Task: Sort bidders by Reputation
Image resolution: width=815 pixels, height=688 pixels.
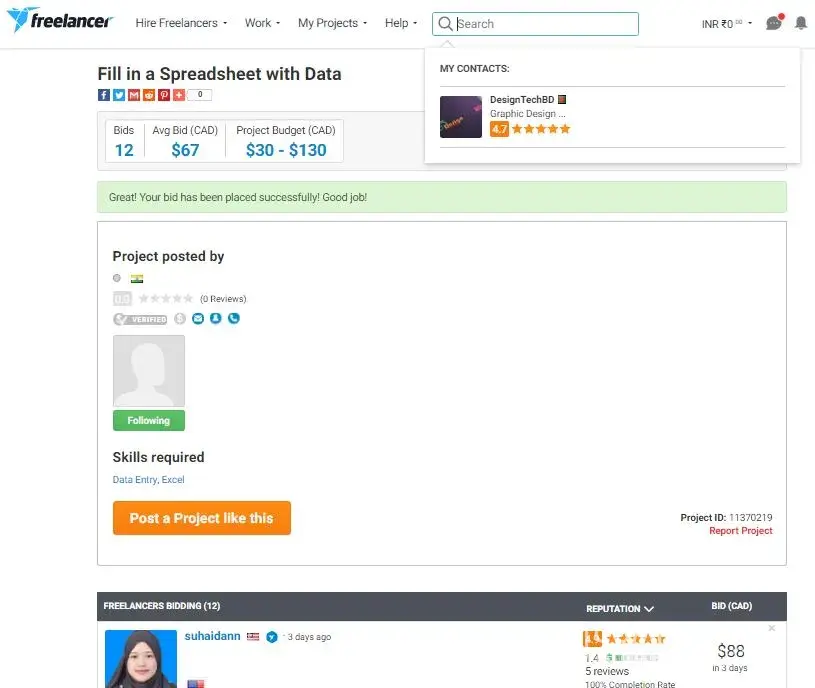Action: click(x=620, y=608)
